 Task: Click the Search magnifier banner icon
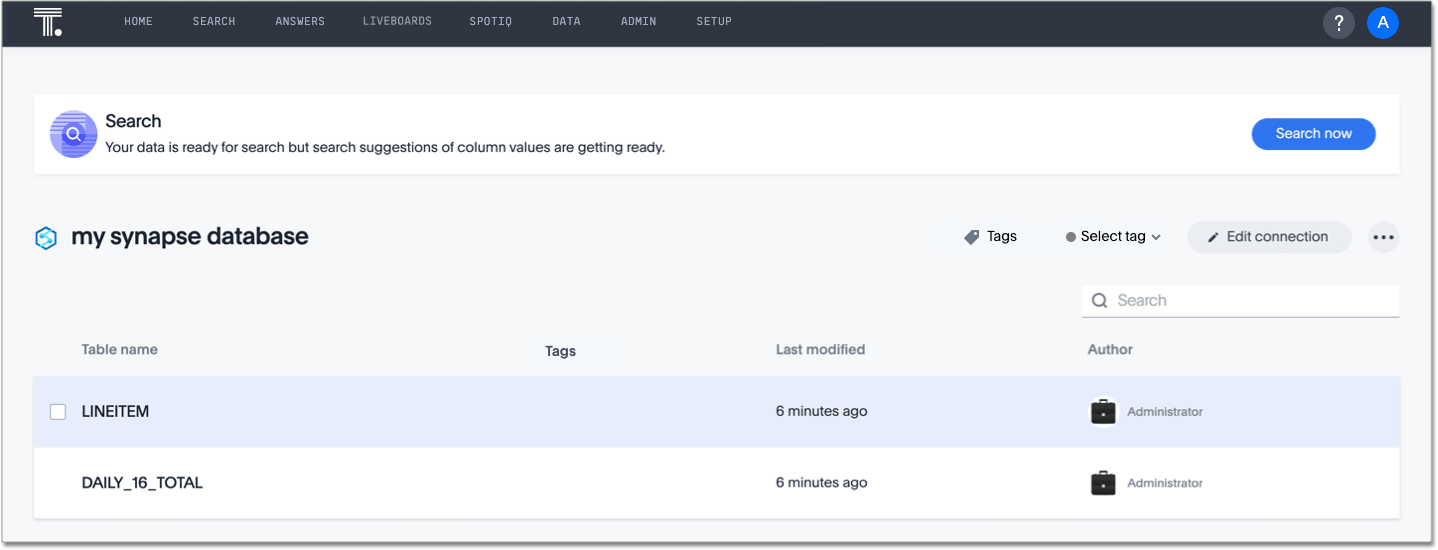[74, 134]
